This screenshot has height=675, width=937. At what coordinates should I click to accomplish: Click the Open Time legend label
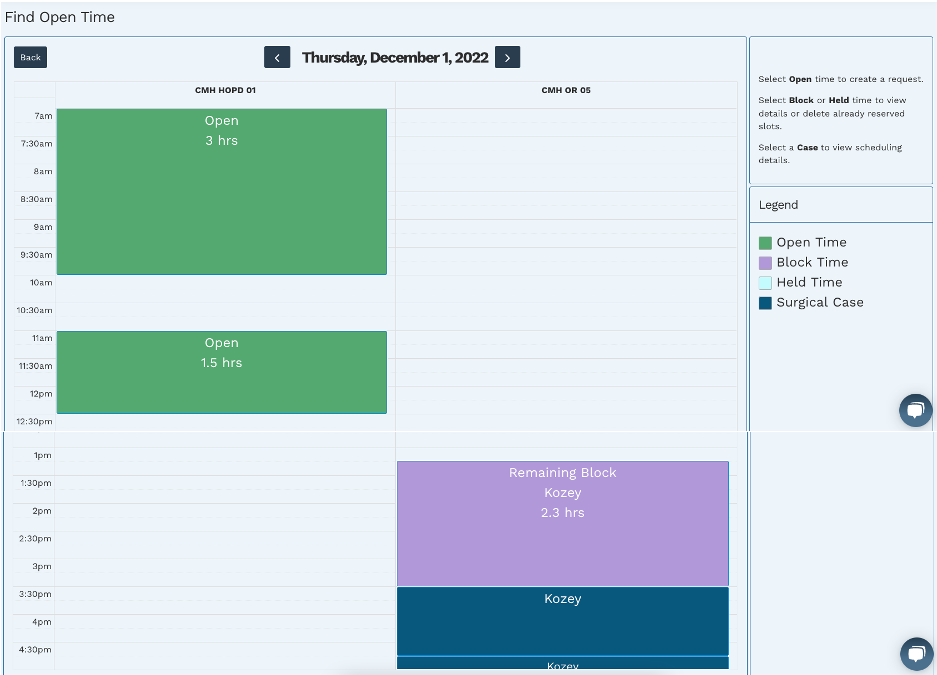click(x=812, y=243)
